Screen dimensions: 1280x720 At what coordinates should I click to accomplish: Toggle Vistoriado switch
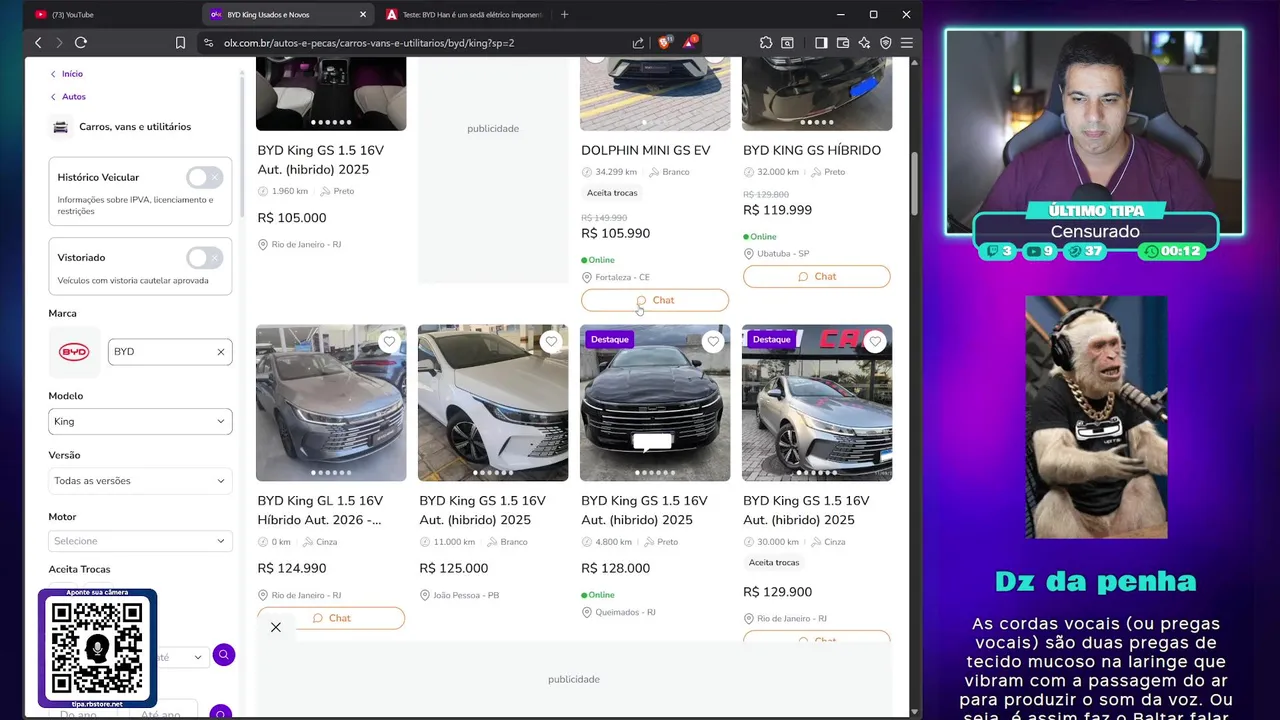(204, 258)
